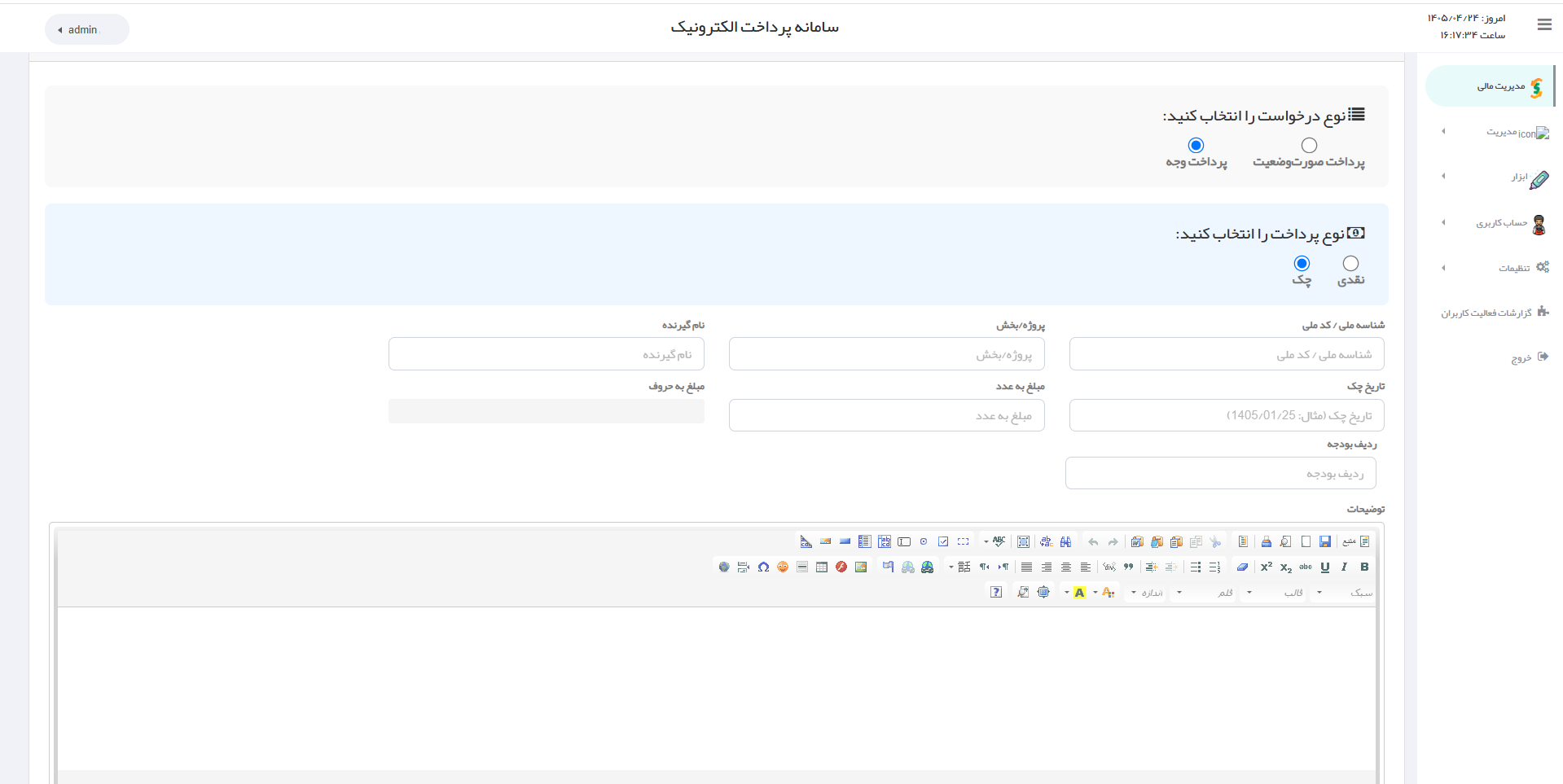Click the About editor question-mark icon
The width and height of the screenshot is (1563, 784).
point(996,593)
